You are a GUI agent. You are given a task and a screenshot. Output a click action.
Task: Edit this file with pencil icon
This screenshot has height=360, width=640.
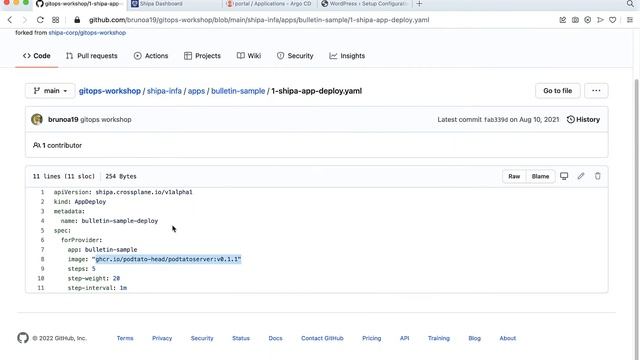coord(581,176)
